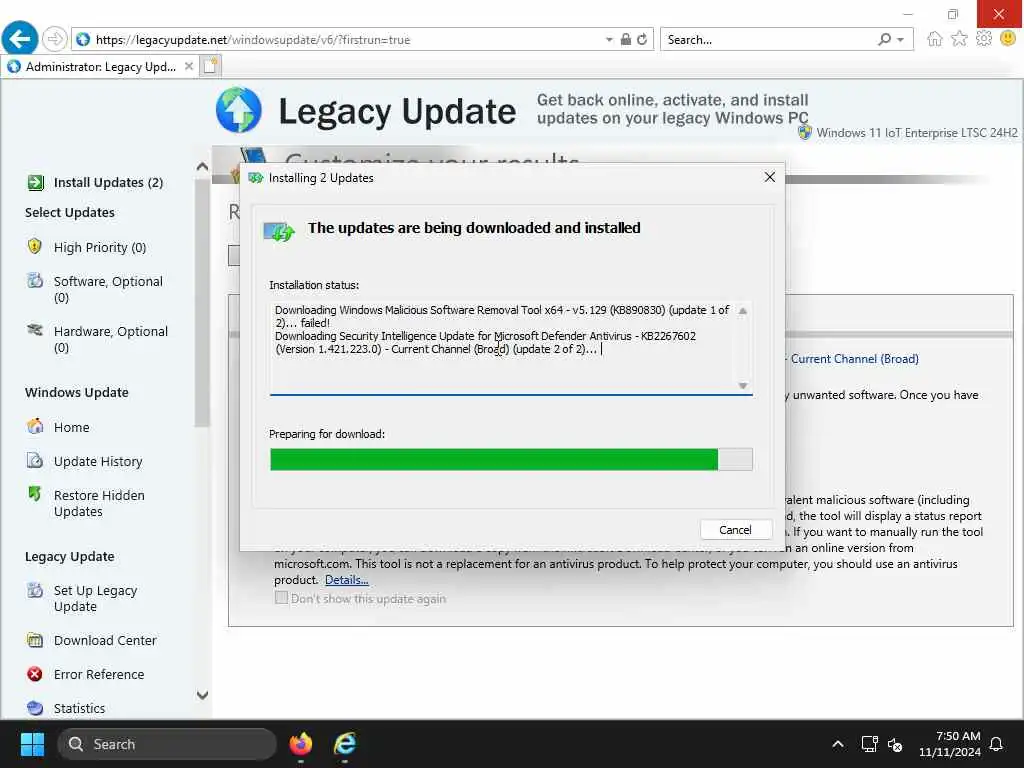Click the search magnifier icon

[884, 39]
